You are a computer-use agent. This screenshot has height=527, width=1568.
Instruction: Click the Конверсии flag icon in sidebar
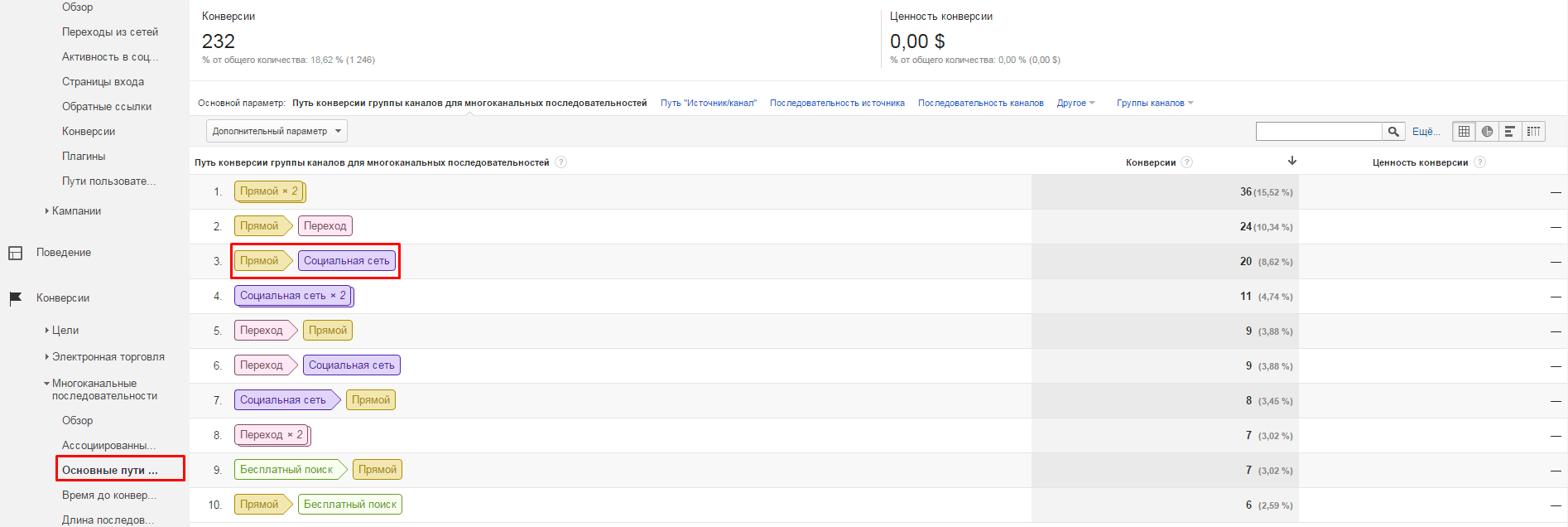[15, 298]
